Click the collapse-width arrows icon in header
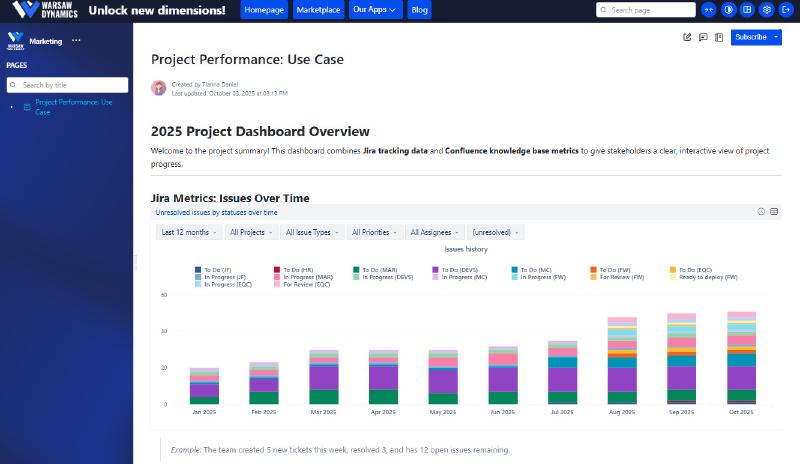Image resolution: width=800 pixels, height=464 pixels. [709, 10]
